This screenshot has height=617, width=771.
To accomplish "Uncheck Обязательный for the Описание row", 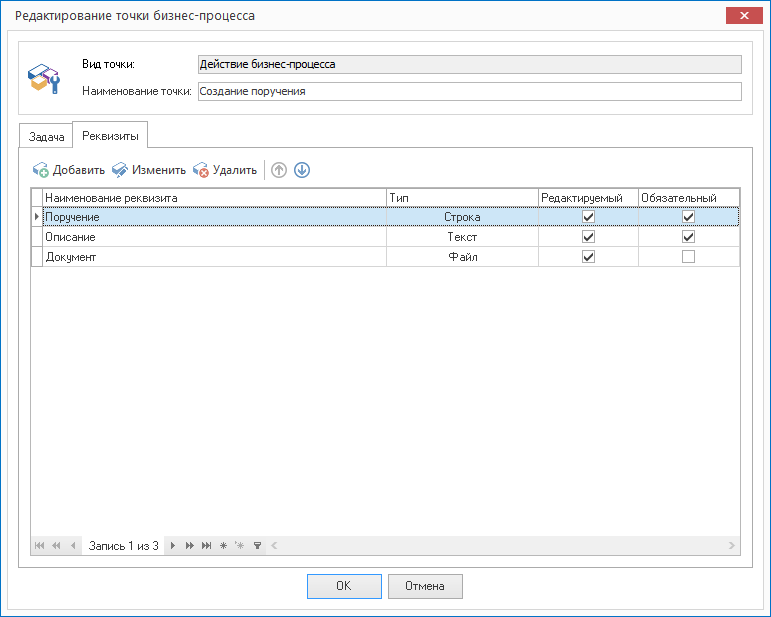I will [688, 236].
